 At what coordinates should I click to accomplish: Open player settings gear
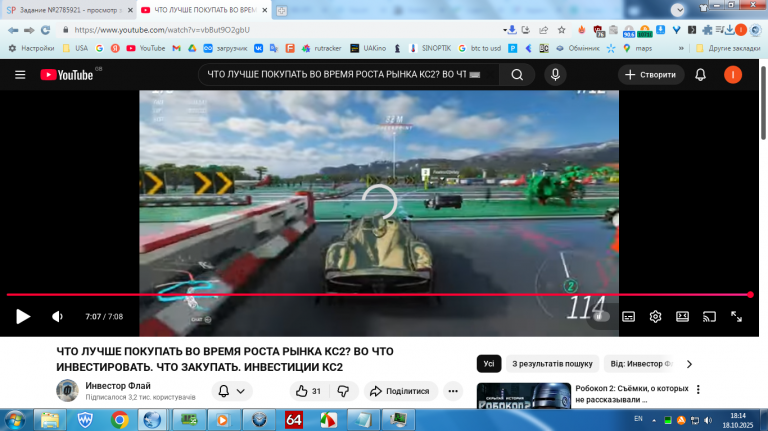tap(655, 317)
